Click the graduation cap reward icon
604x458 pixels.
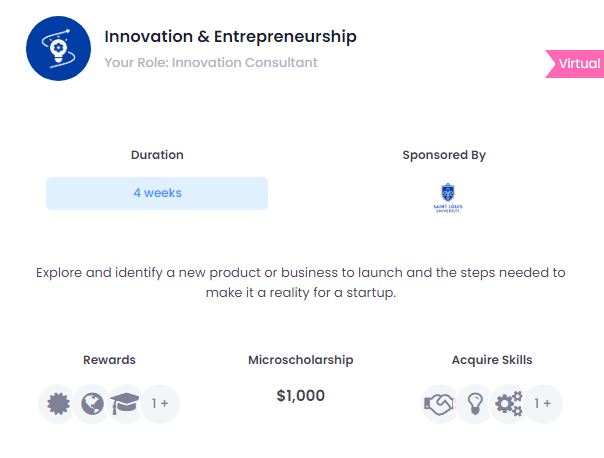(125, 404)
